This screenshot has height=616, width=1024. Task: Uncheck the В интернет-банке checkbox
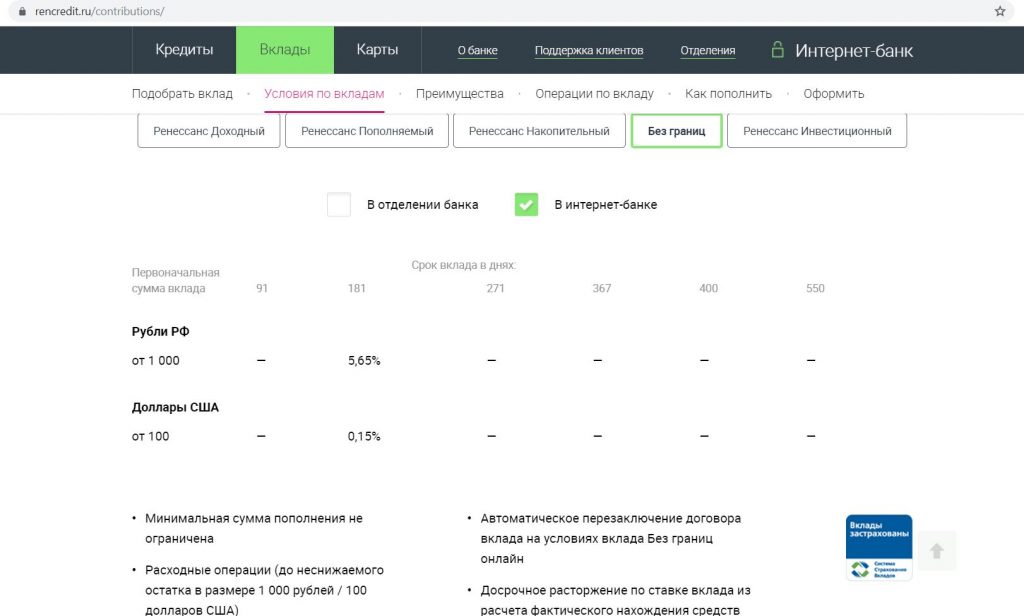pos(526,204)
